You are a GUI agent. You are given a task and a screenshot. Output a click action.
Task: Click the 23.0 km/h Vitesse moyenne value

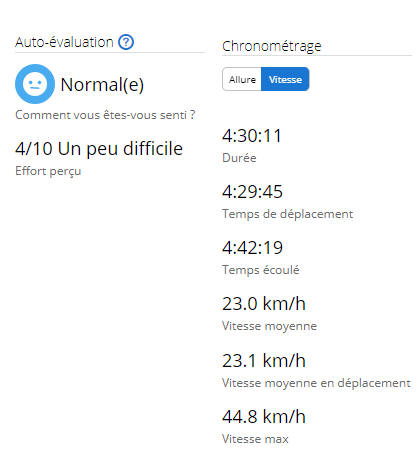coord(264,304)
